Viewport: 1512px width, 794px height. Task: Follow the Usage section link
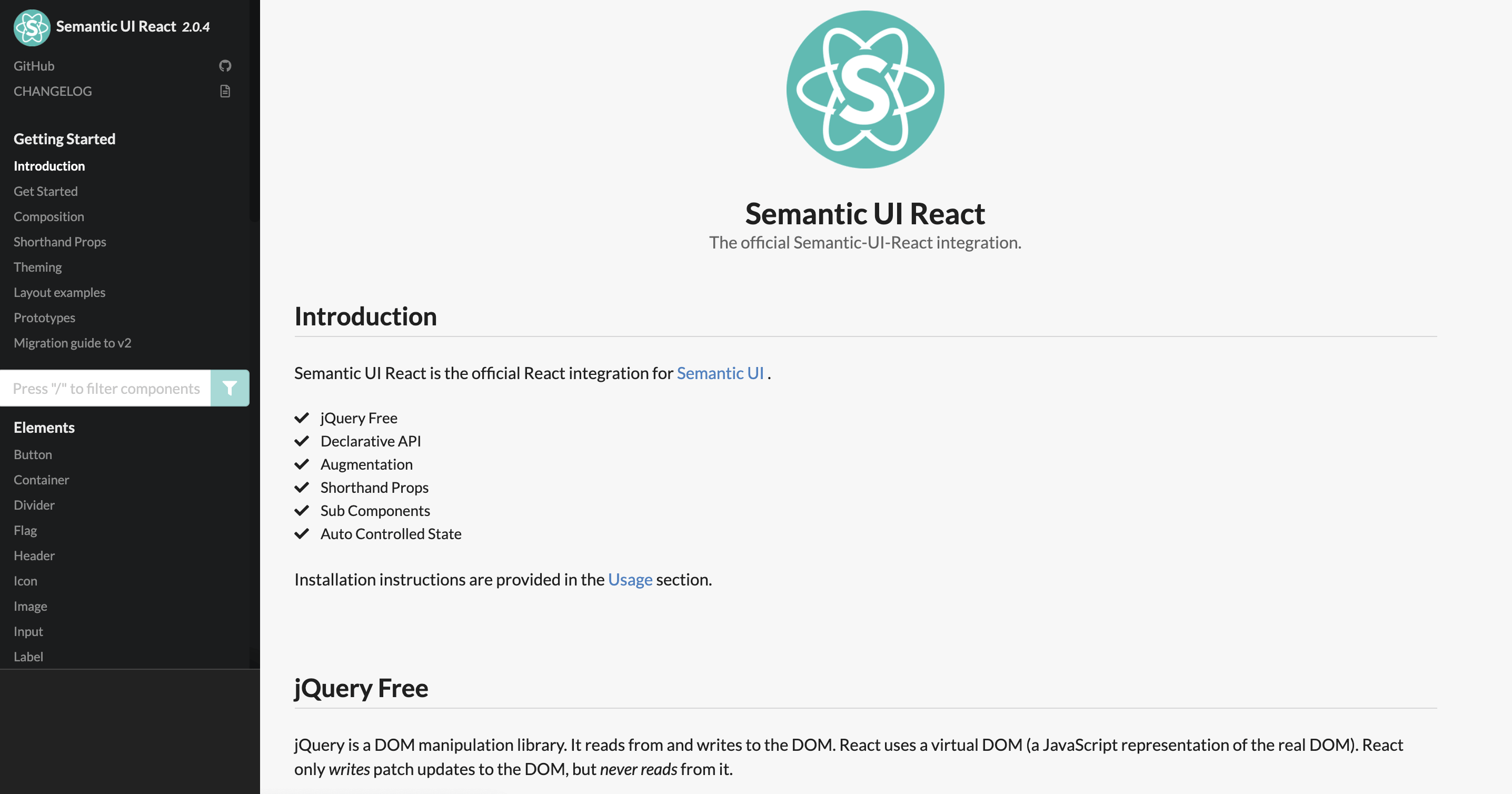pyautogui.click(x=630, y=580)
